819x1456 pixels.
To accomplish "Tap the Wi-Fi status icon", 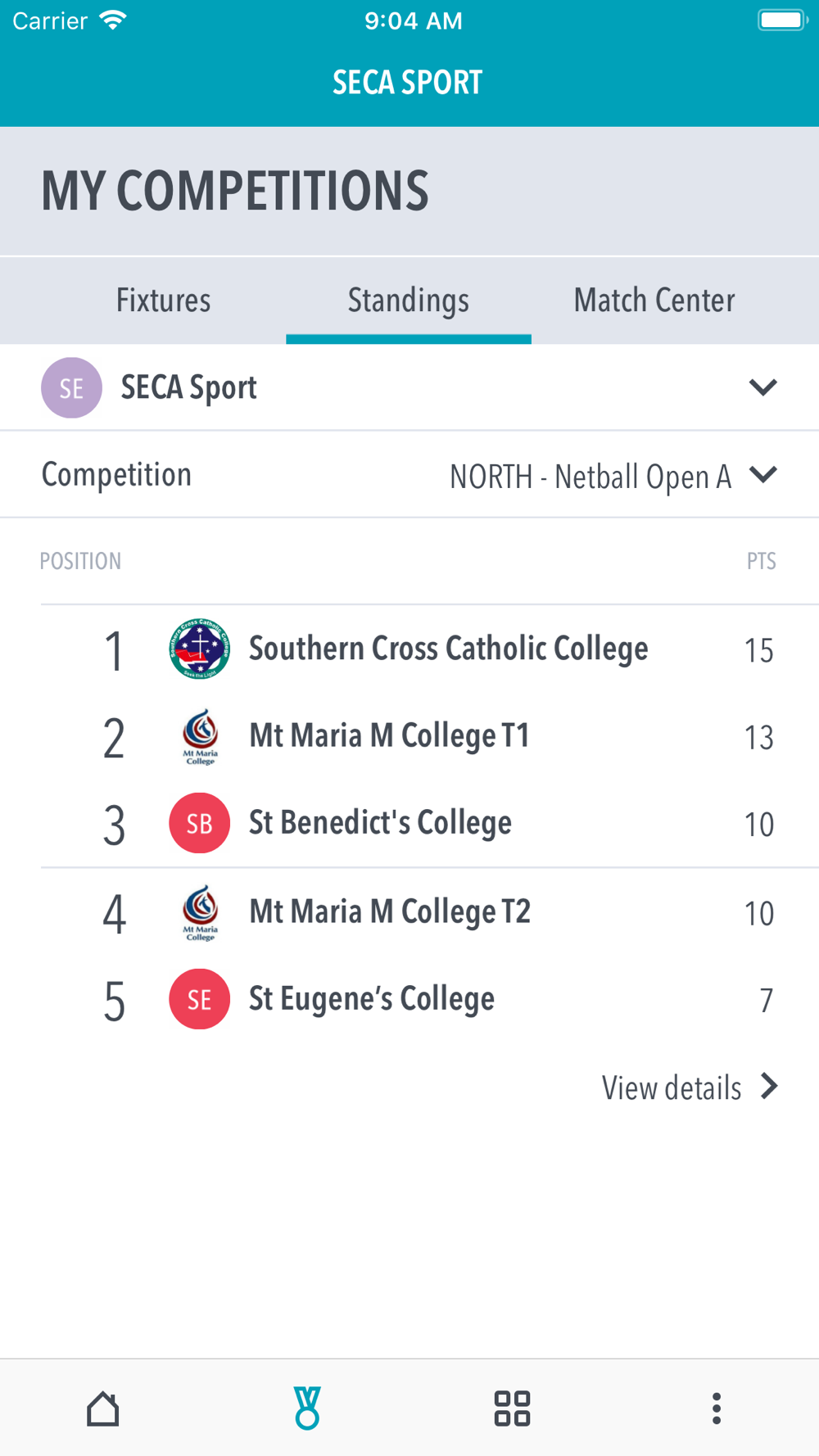I will tap(113, 20).
